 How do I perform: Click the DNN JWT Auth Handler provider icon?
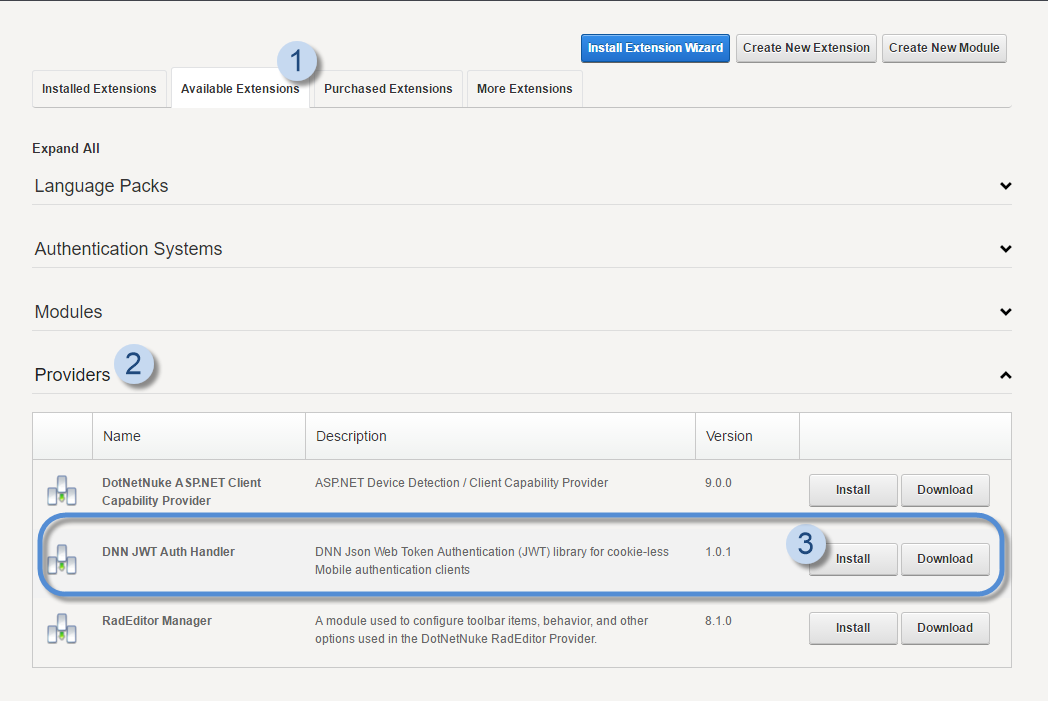click(x=61, y=560)
